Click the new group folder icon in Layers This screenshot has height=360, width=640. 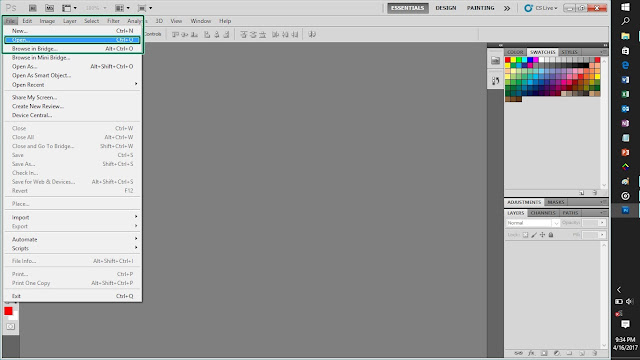(569, 353)
